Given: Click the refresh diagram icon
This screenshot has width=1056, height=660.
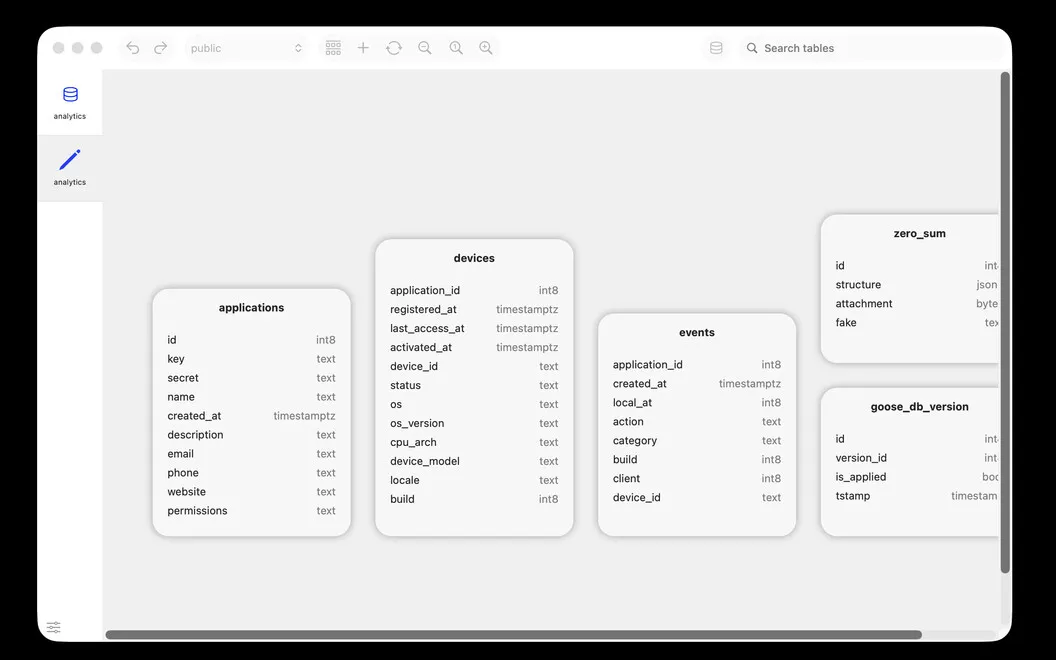Looking at the screenshot, I should 394,48.
